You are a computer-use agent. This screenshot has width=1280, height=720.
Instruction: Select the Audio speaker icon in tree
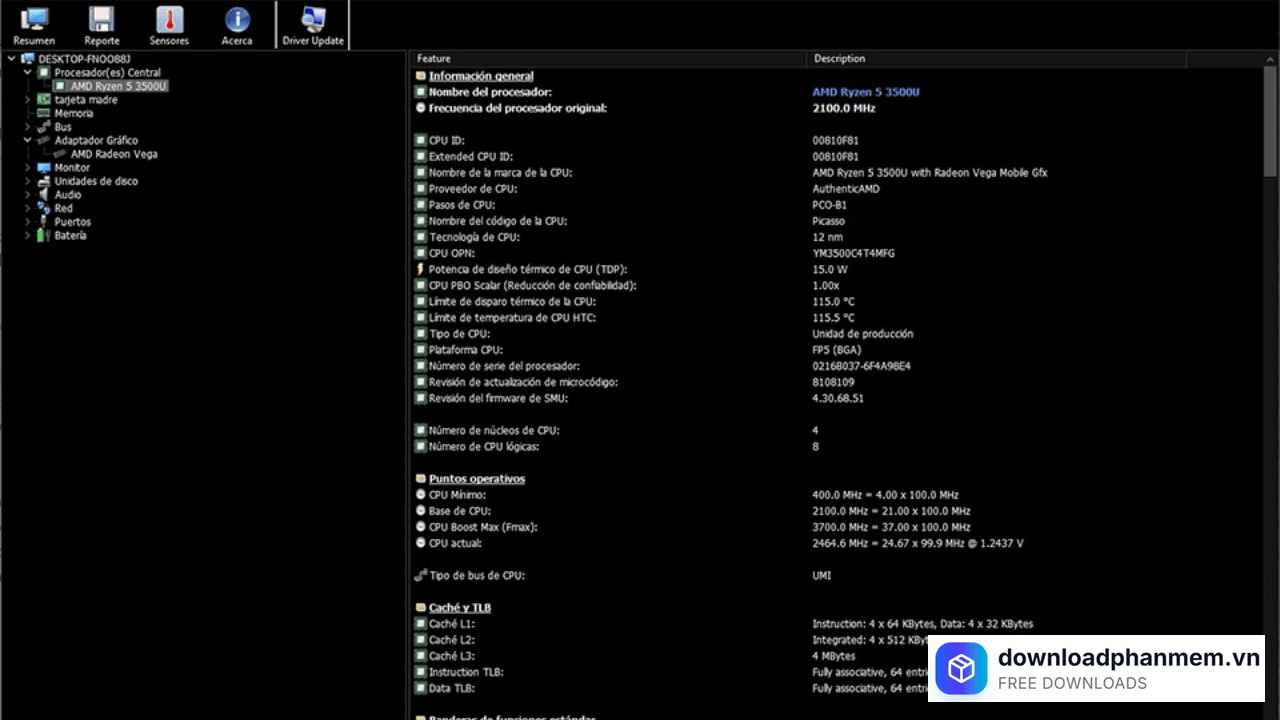click(x=43, y=195)
